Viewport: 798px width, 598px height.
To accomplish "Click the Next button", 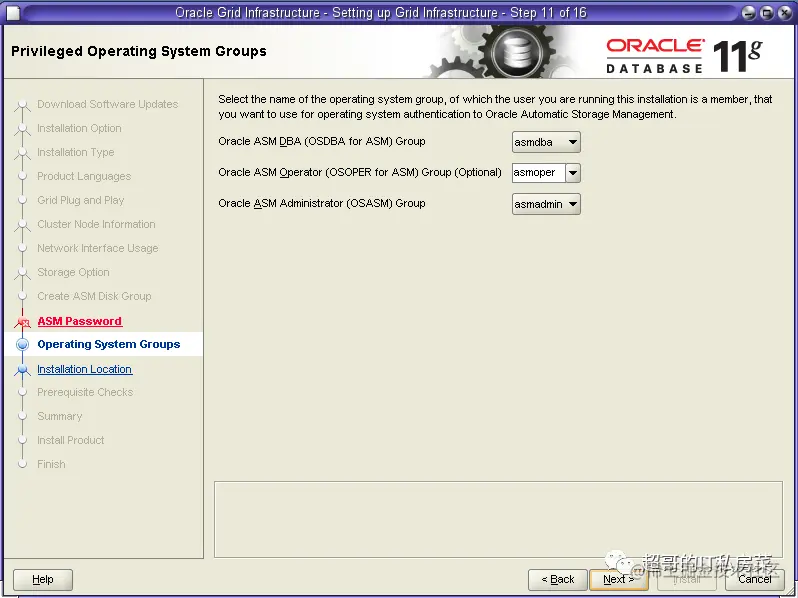I will [618, 579].
